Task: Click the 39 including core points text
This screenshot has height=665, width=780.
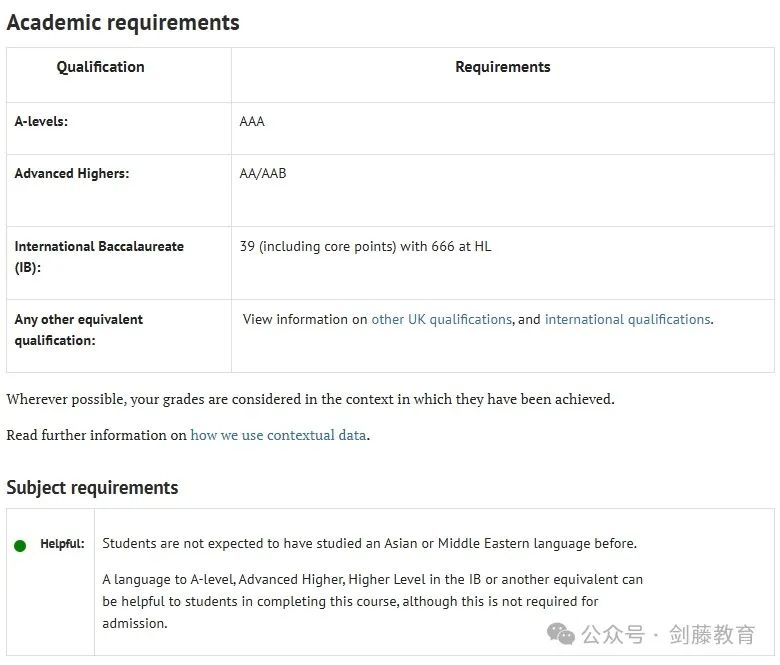Action: (x=366, y=246)
